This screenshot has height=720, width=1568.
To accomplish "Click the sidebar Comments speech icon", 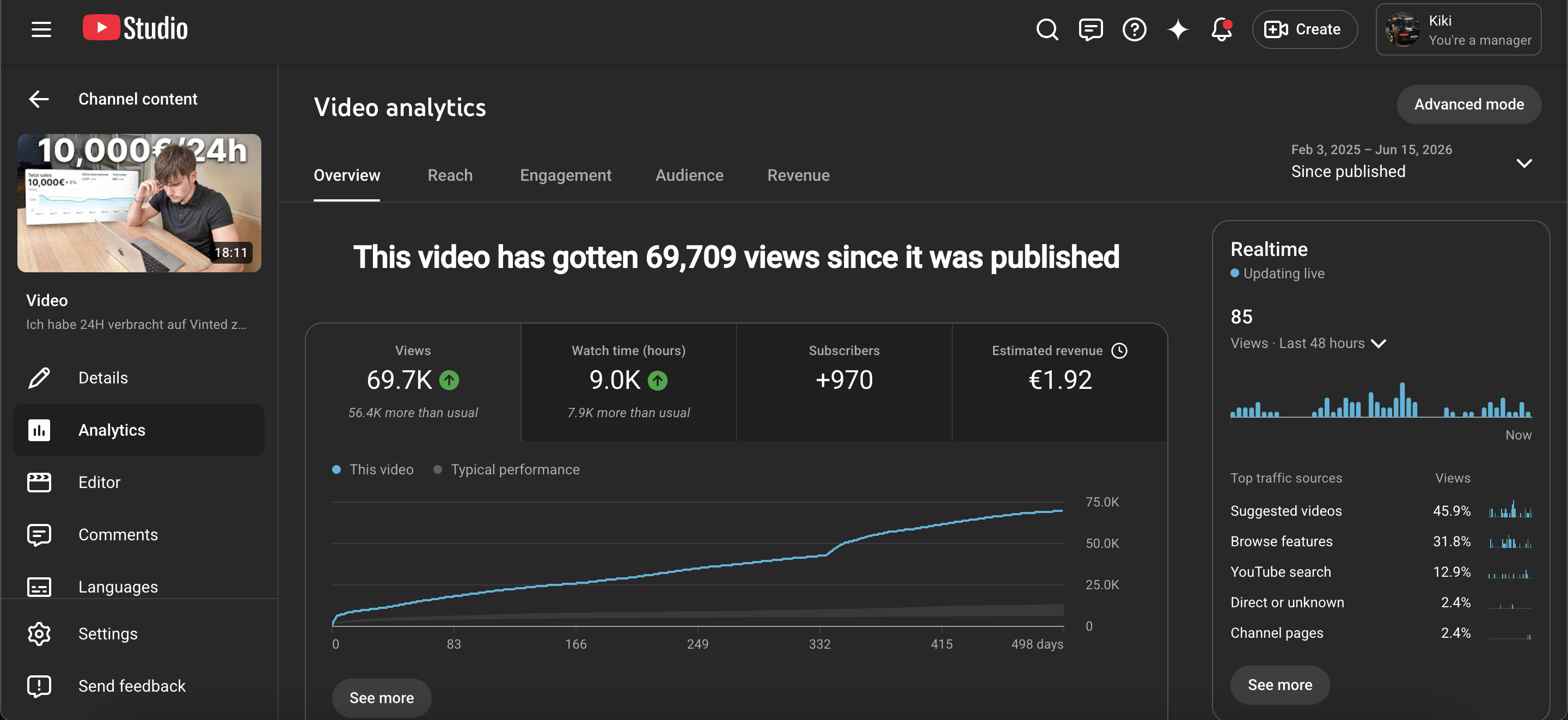I will (39, 535).
